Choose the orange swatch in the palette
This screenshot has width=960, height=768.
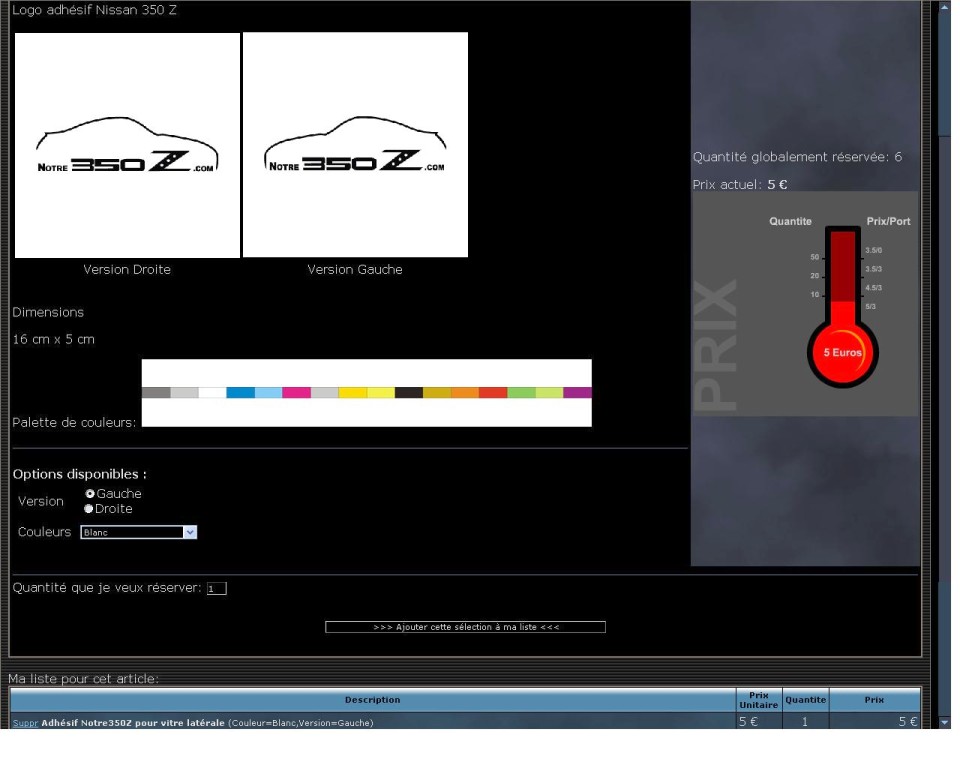[464, 393]
